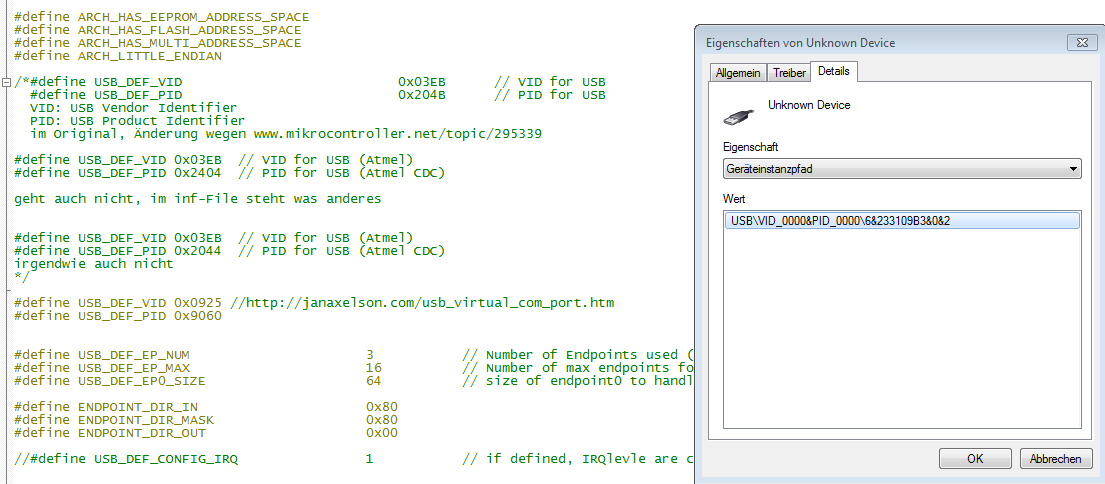Click the ENDPOINT_DIR_IN define
This screenshot has width=1105, height=484.
pyautogui.click(x=106, y=407)
